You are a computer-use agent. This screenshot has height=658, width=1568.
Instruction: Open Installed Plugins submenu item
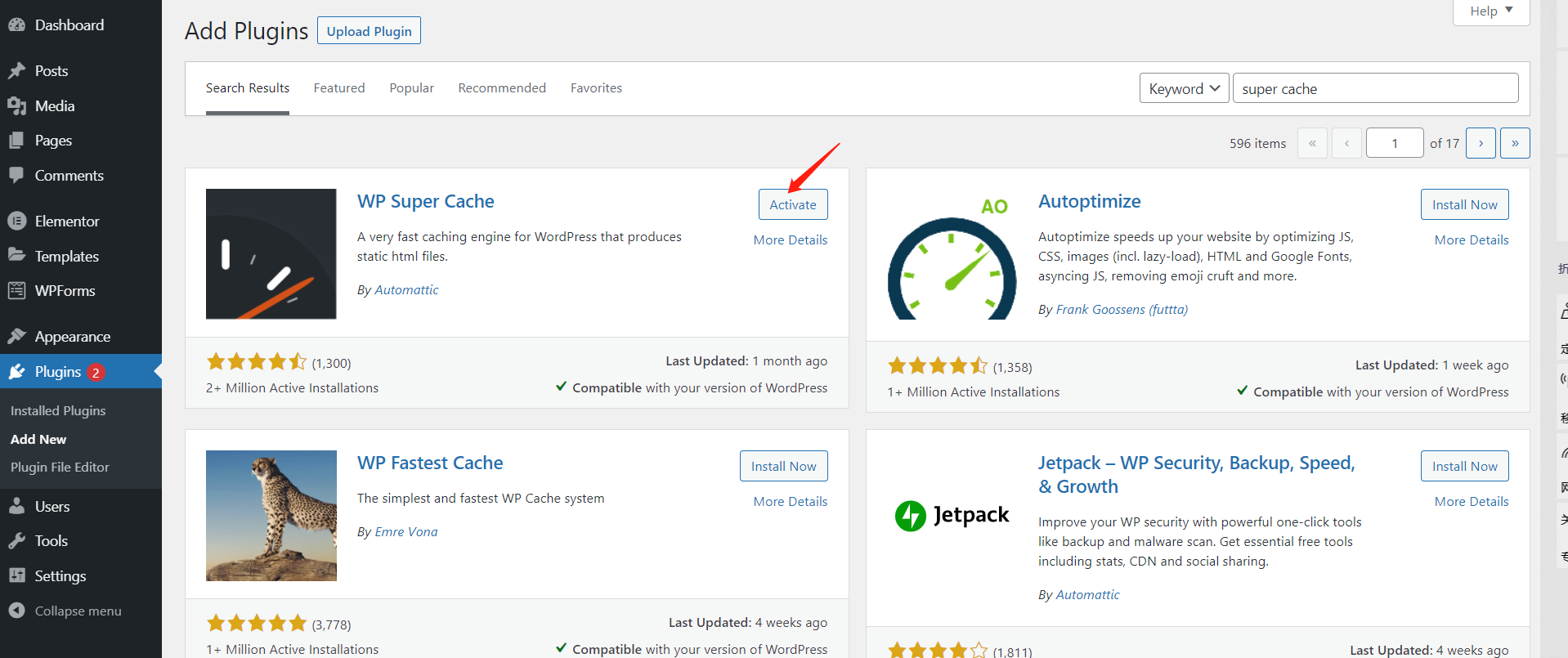[58, 411]
